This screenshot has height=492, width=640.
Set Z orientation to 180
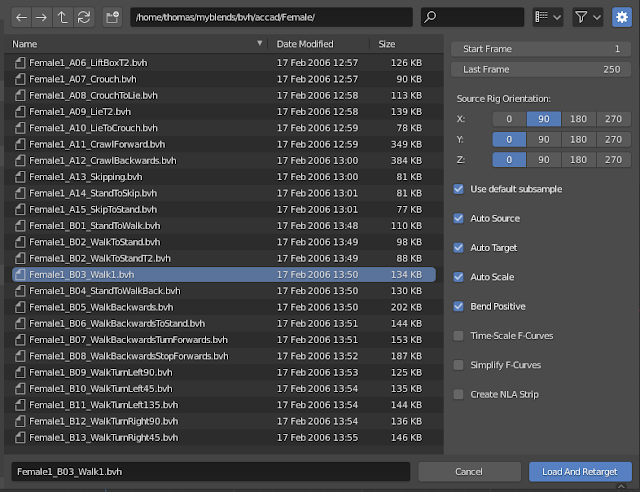(x=578, y=160)
